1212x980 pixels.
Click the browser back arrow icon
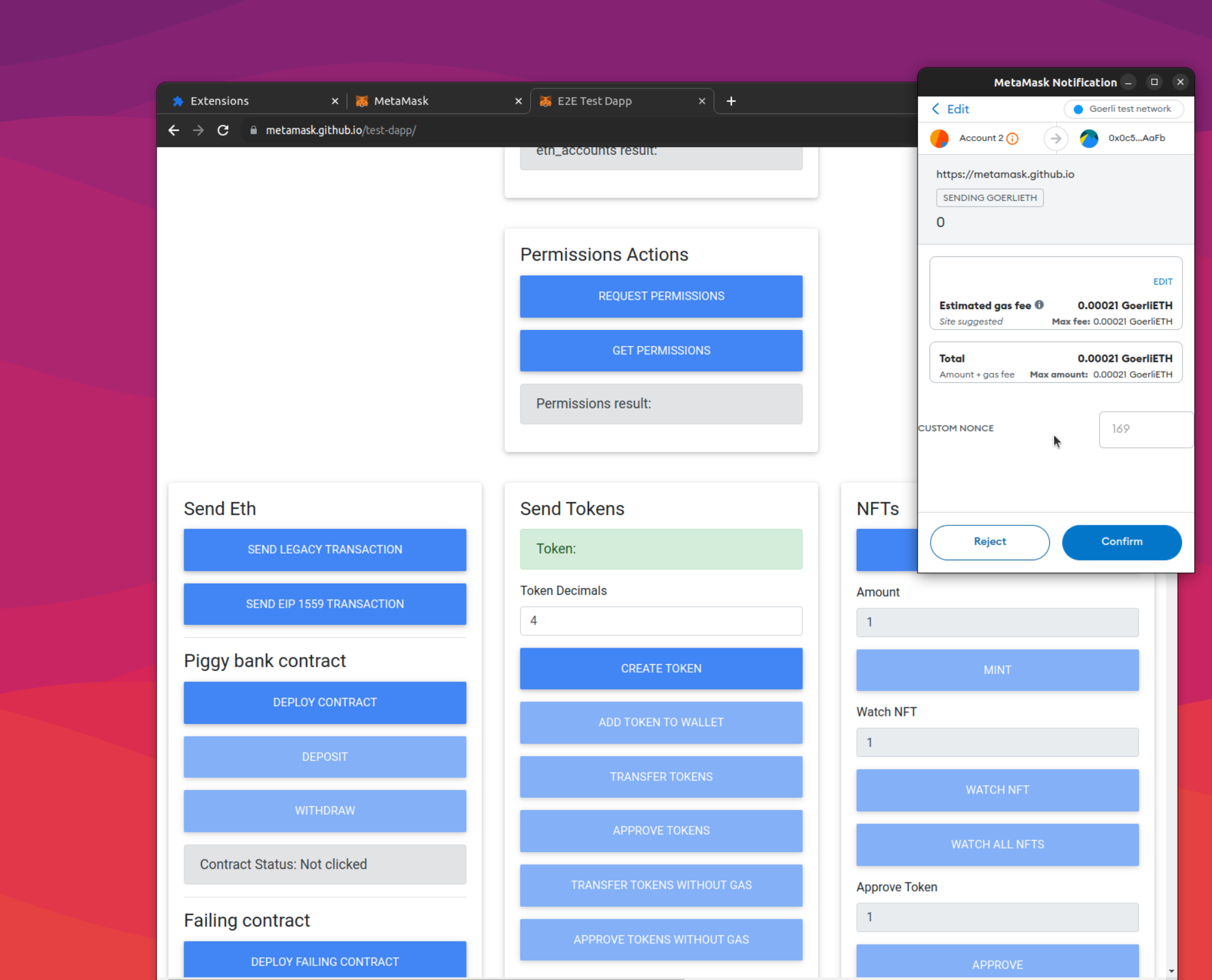174,130
